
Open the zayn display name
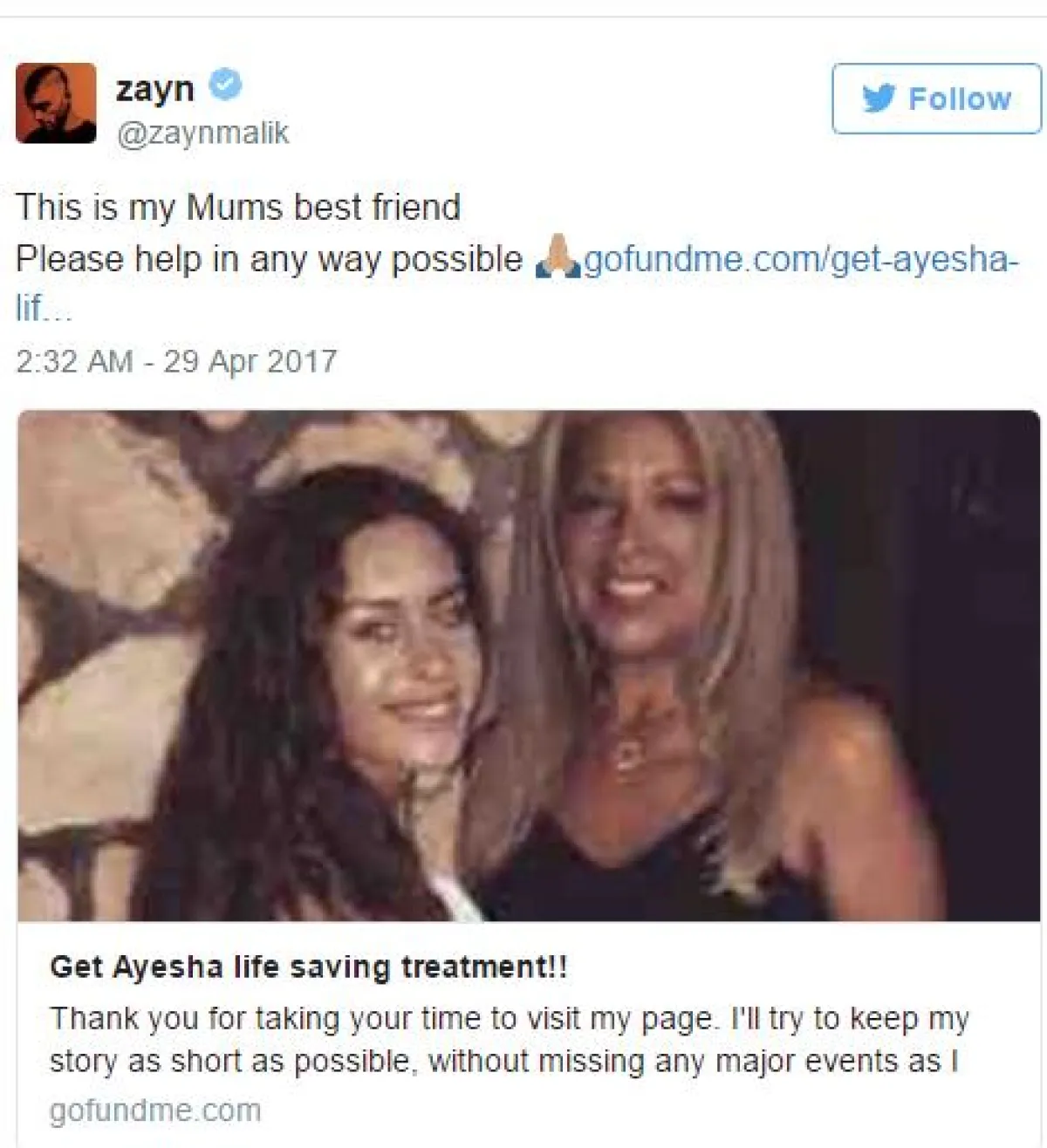coord(155,88)
